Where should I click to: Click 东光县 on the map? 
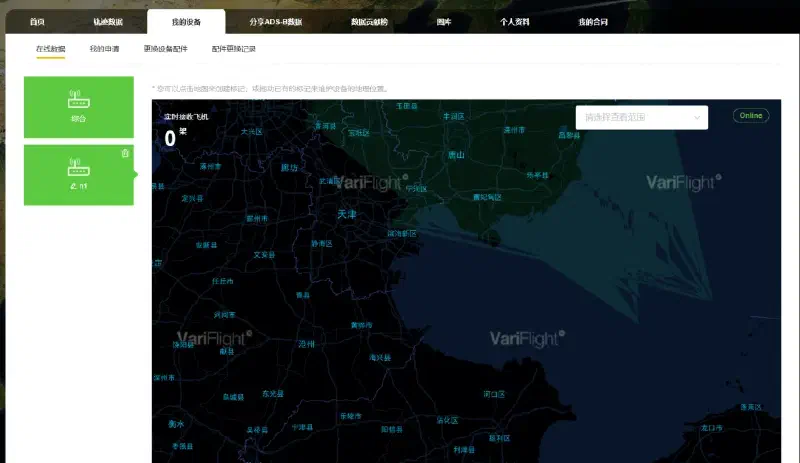pyautogui.click(x=273, y=394)
